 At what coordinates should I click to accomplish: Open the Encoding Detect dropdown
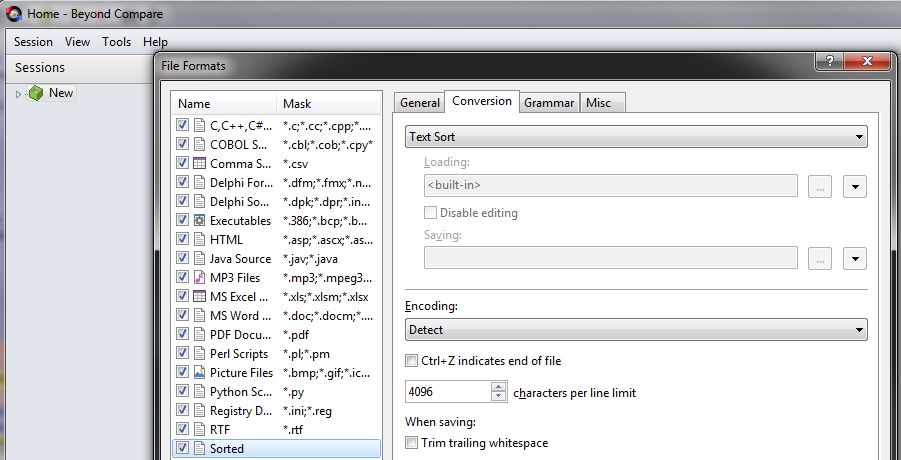point(635,330)
